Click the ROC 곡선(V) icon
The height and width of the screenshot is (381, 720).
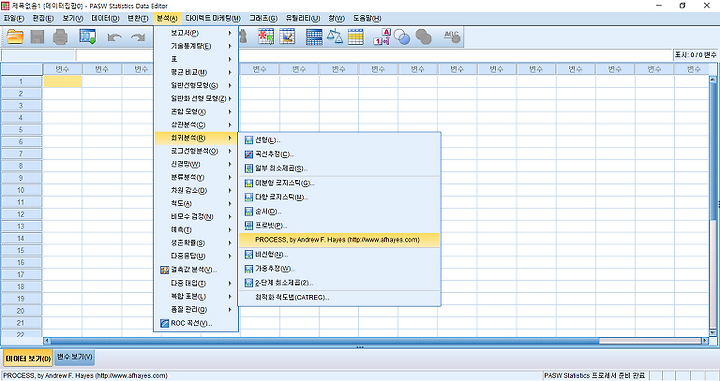(164, 323)
